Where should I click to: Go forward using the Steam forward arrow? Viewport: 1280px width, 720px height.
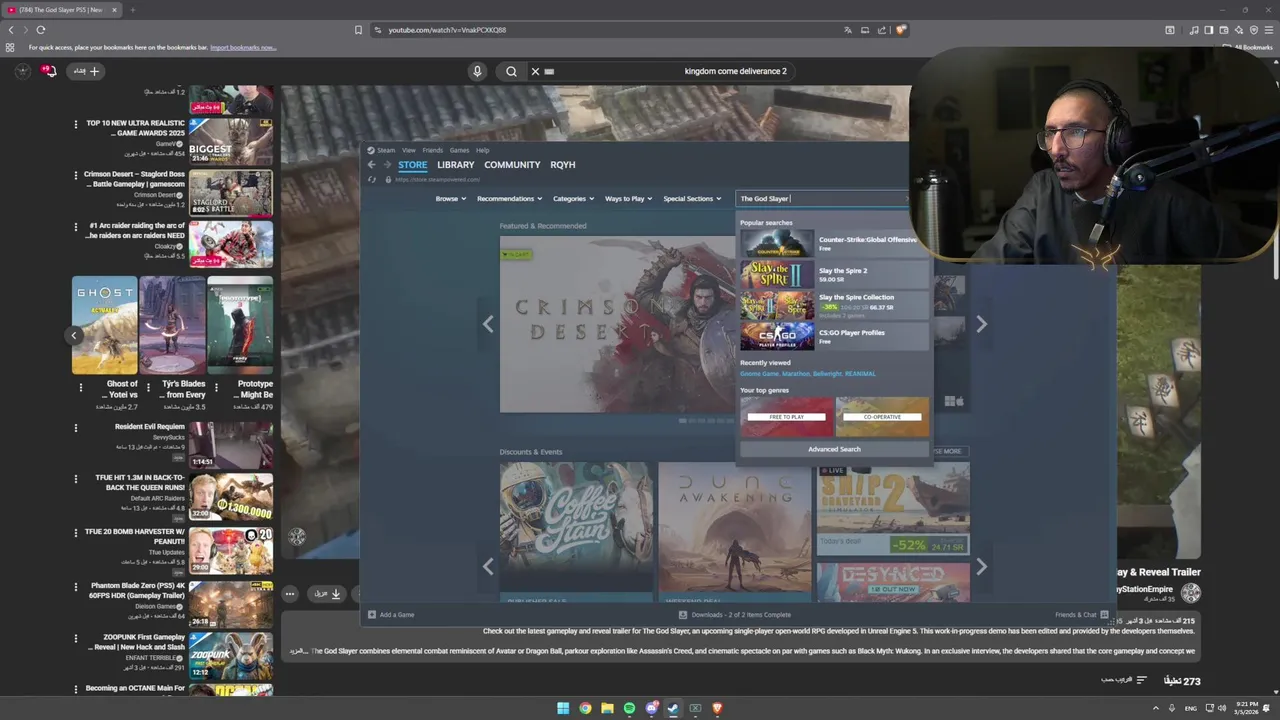[x=387, y=165]
